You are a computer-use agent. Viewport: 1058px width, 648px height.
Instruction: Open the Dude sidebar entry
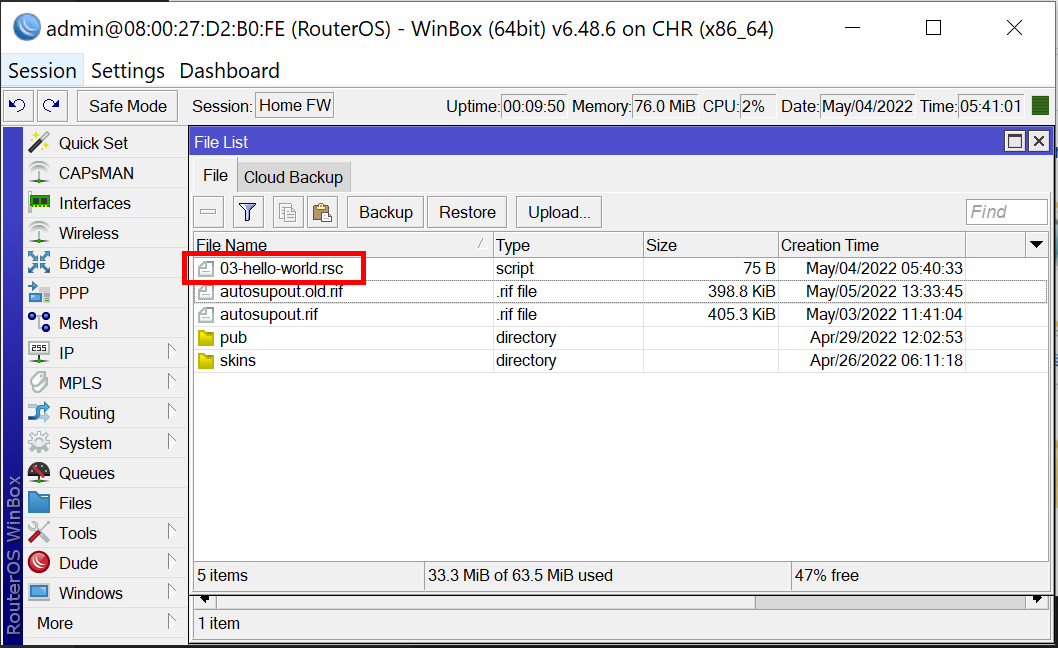pyautogui.click(x=78, y=563)
